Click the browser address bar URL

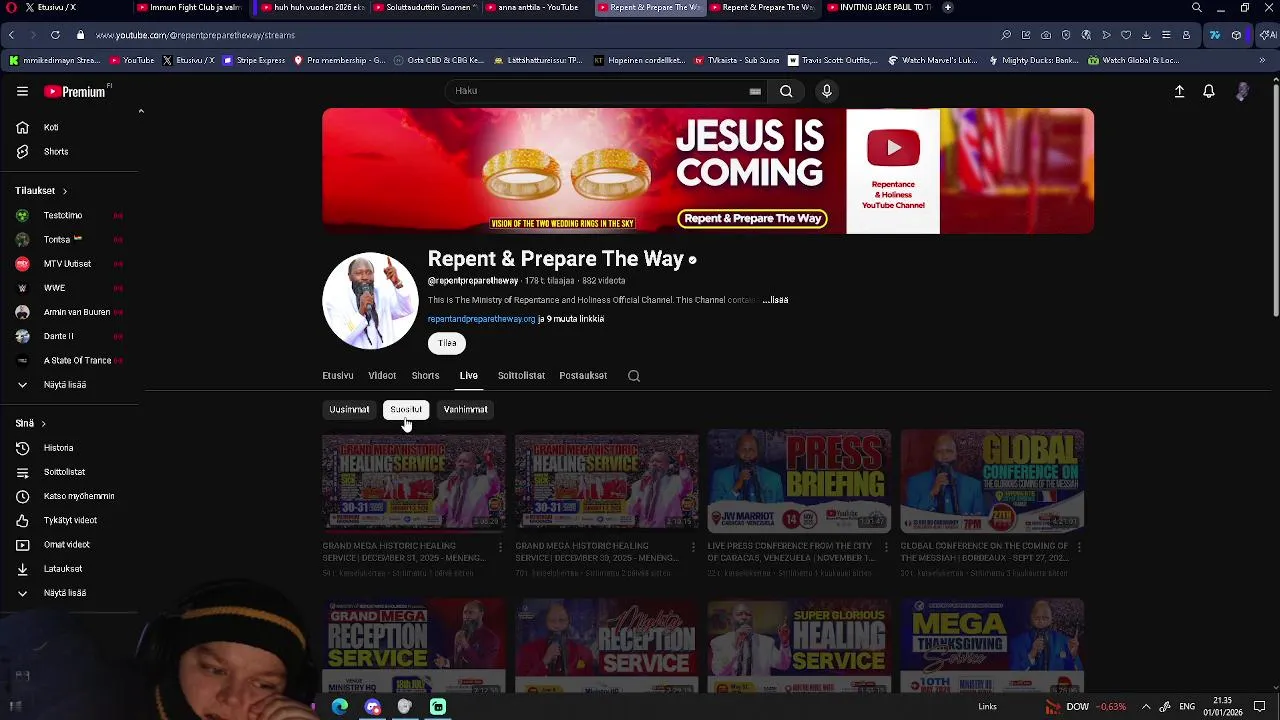point(195,35)
